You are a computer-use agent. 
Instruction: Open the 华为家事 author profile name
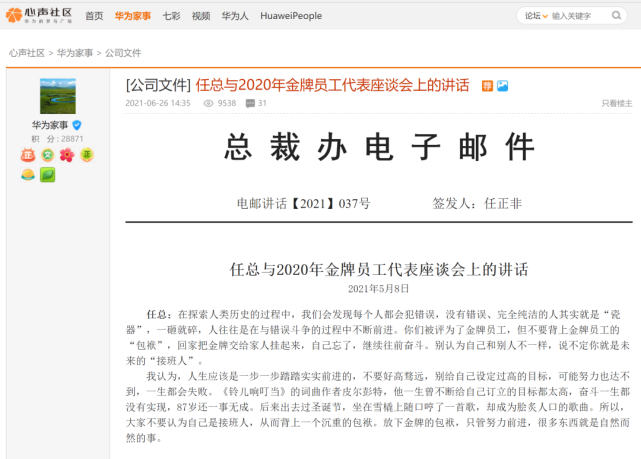click(x=50, y=125)
